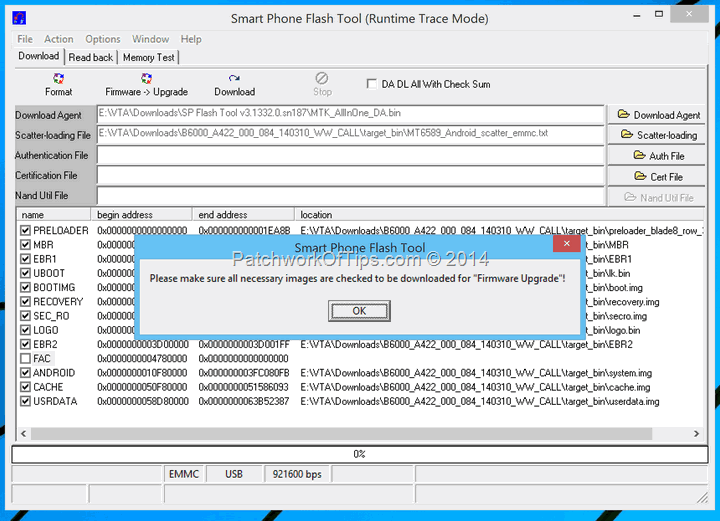The width and height of the screenshot is (720, 521).
Task: Uncheck the RECOVERY image checkbox
Action: point(25,302)
